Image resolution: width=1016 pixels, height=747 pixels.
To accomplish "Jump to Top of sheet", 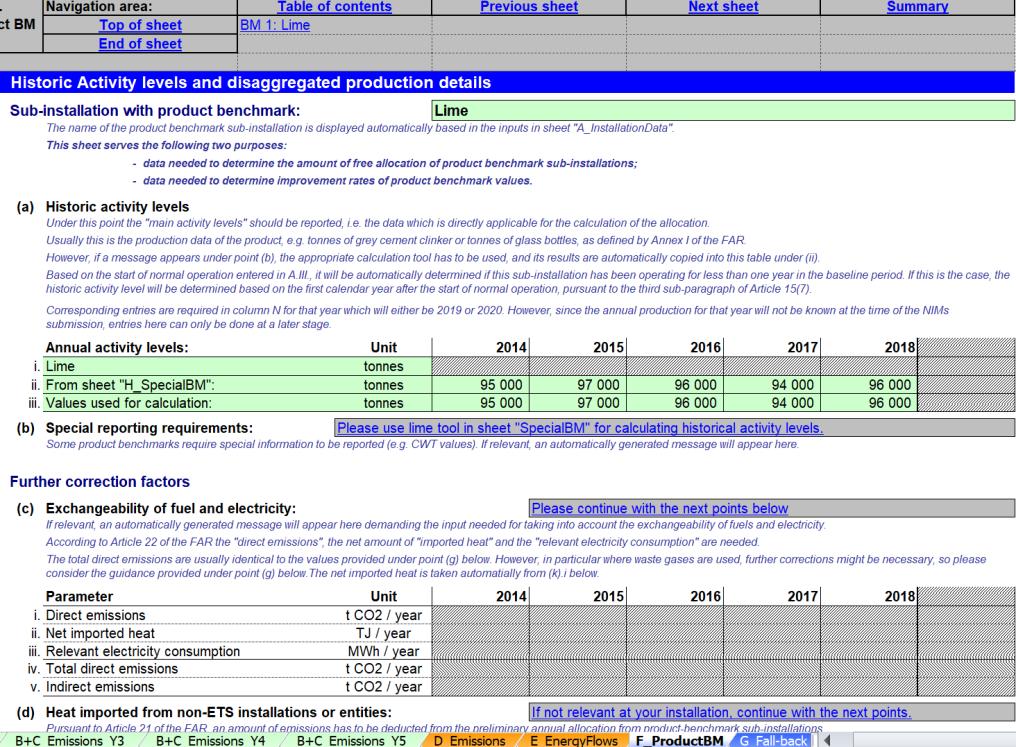I will pyautogui.click(x=140, y=25).
